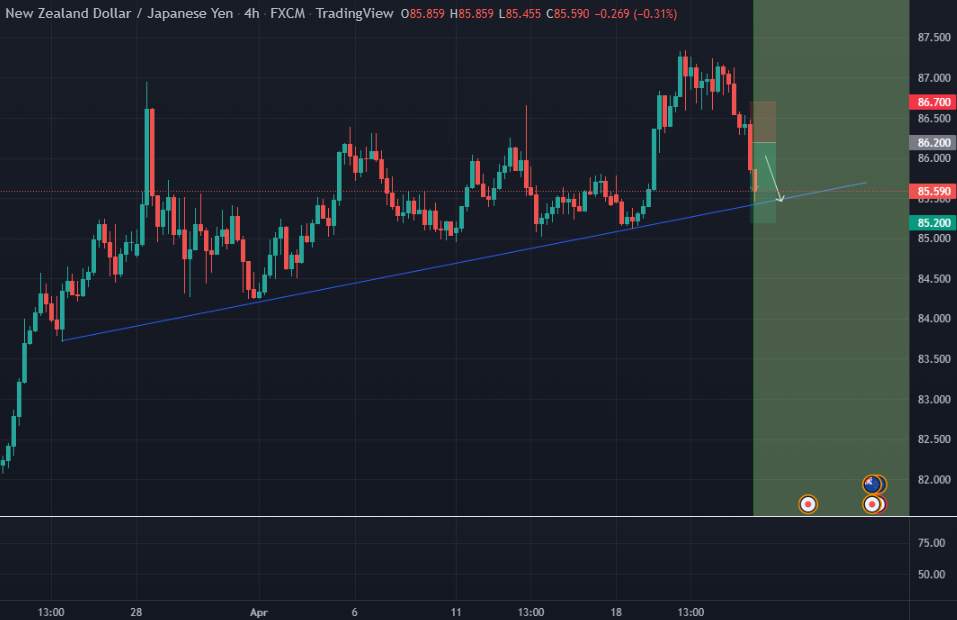The image size is (957, 620).
Task: Open the New Zealand flag economic event icon
Action: tap(872, 485)
